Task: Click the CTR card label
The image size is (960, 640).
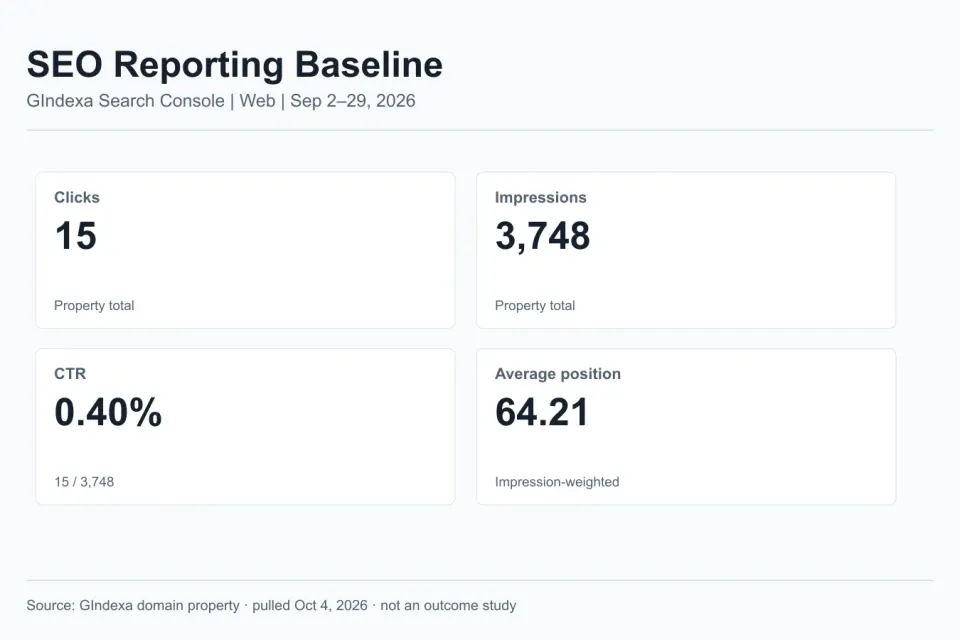Action: coord(70,374)
